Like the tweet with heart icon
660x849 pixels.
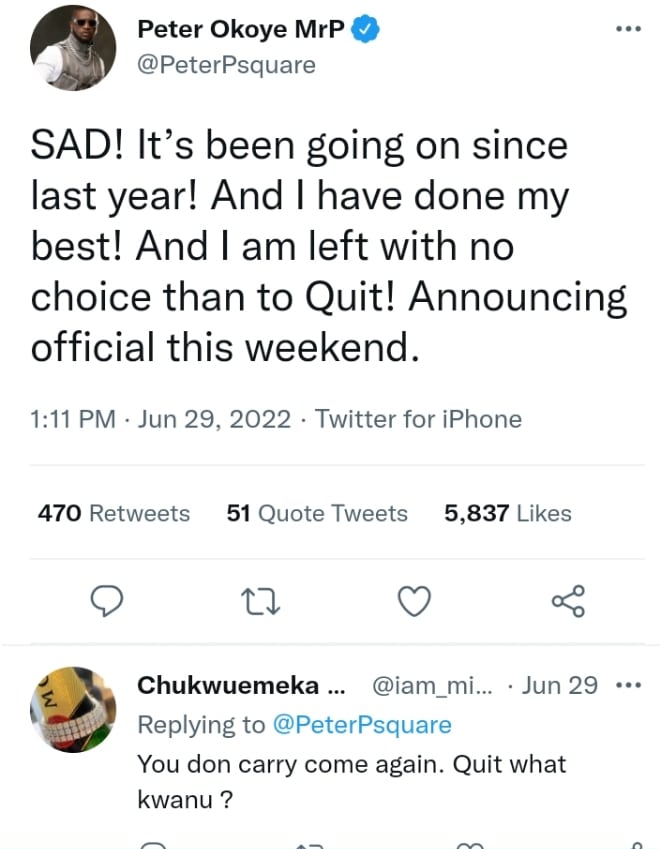pos(414,600)
